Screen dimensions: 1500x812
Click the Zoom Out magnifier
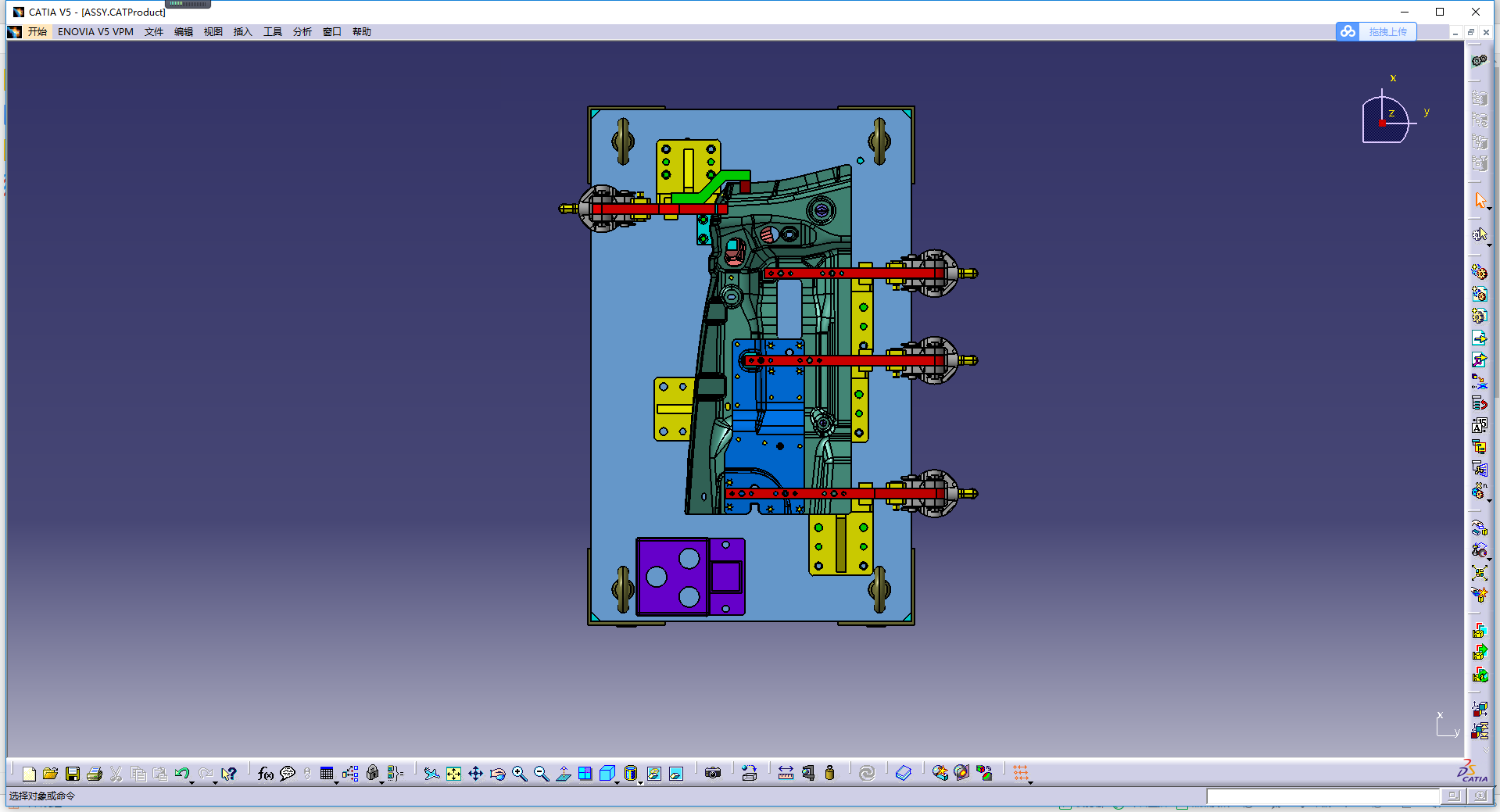tap(541, 774)
